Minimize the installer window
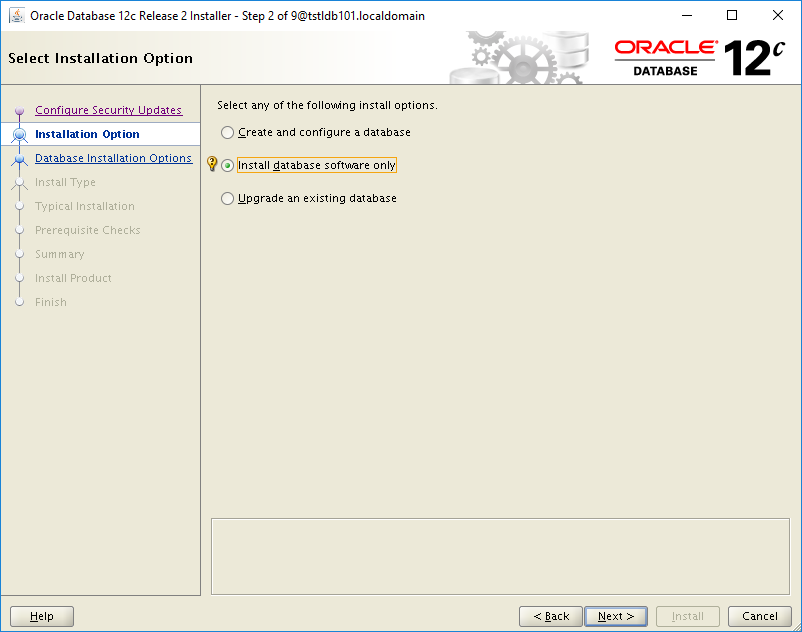 [x=686, y=15]
